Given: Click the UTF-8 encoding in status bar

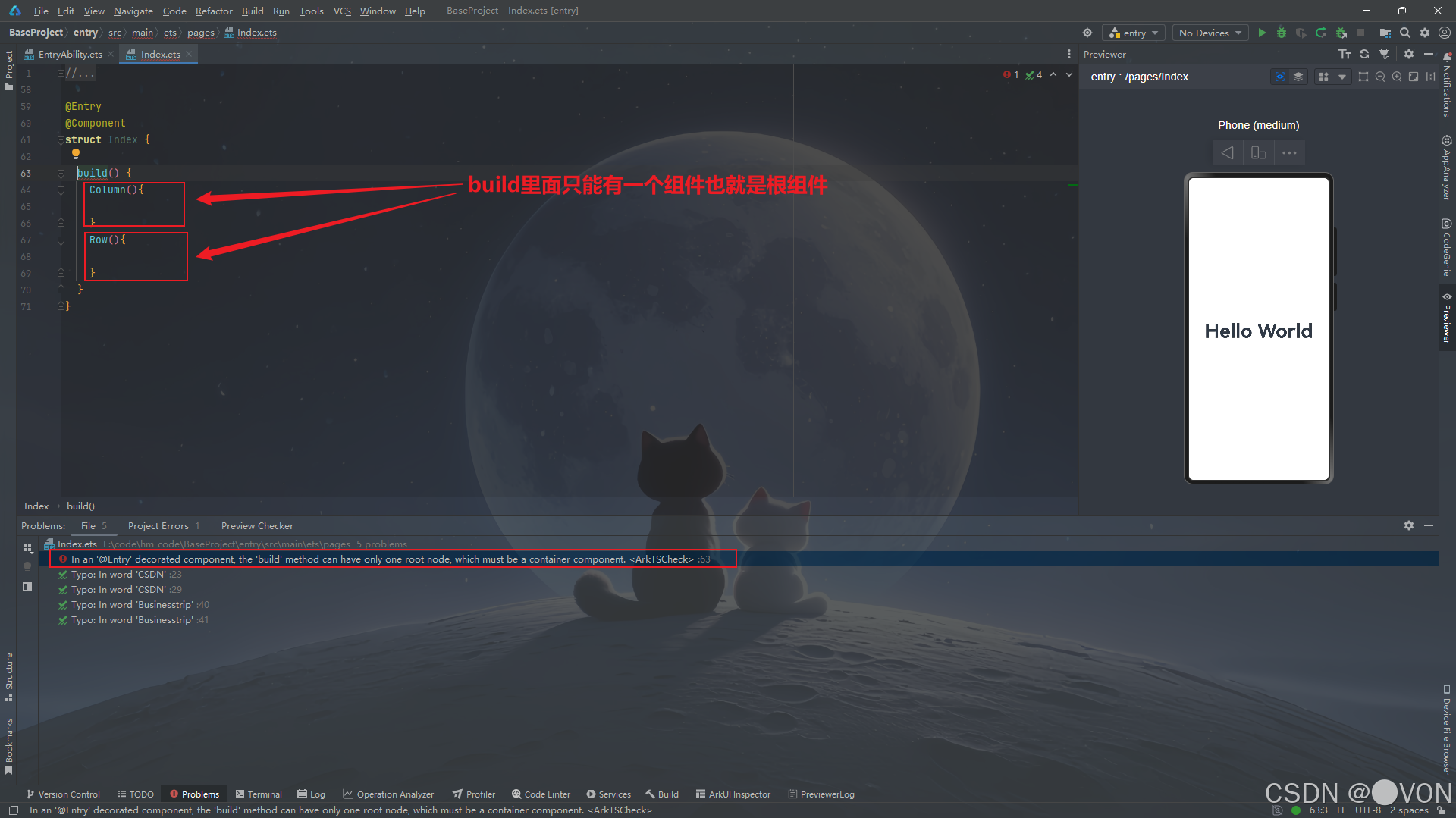Looking at the screenshot, I should [x=1368, y=810].
